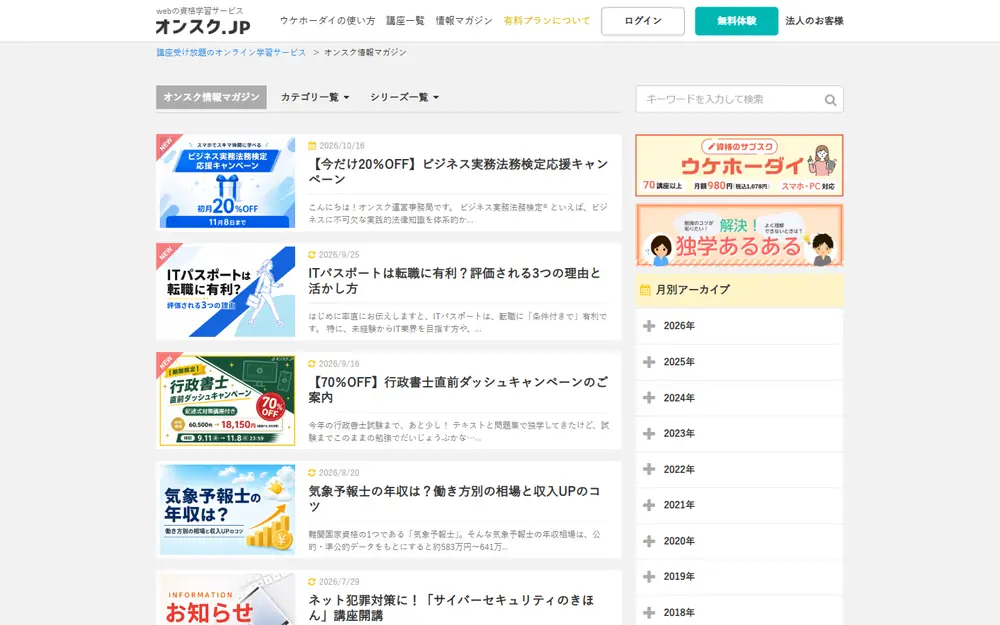Click the search magnifier icon
Viewport: 1000px width, 625px height.
[x=830, y=100]
